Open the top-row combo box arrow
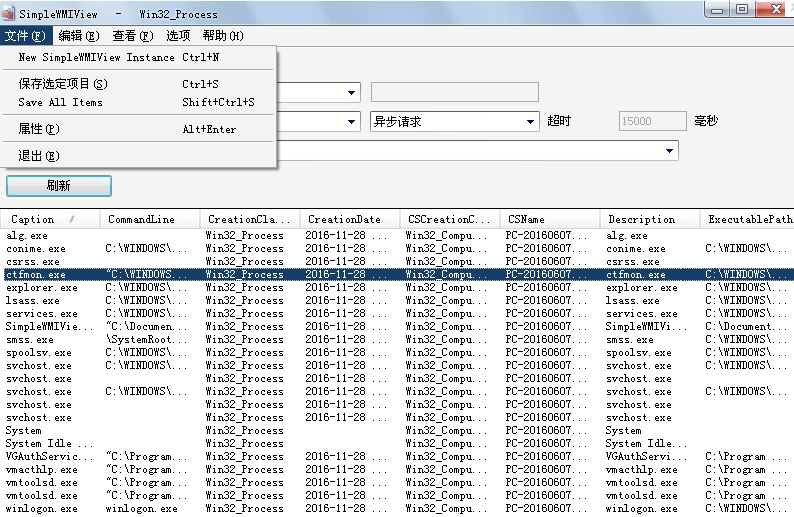The image size is (794, 517). [351, 93]
